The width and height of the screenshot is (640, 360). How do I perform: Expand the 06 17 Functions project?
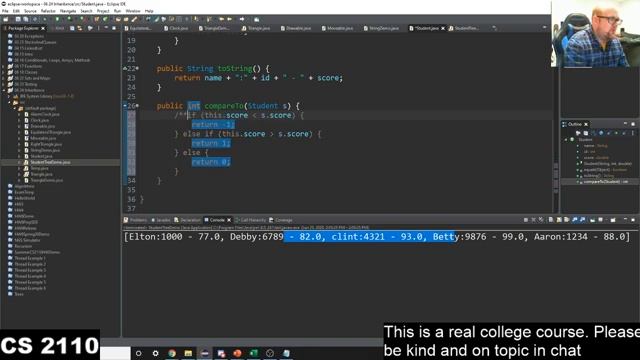[x=4, y=66]
